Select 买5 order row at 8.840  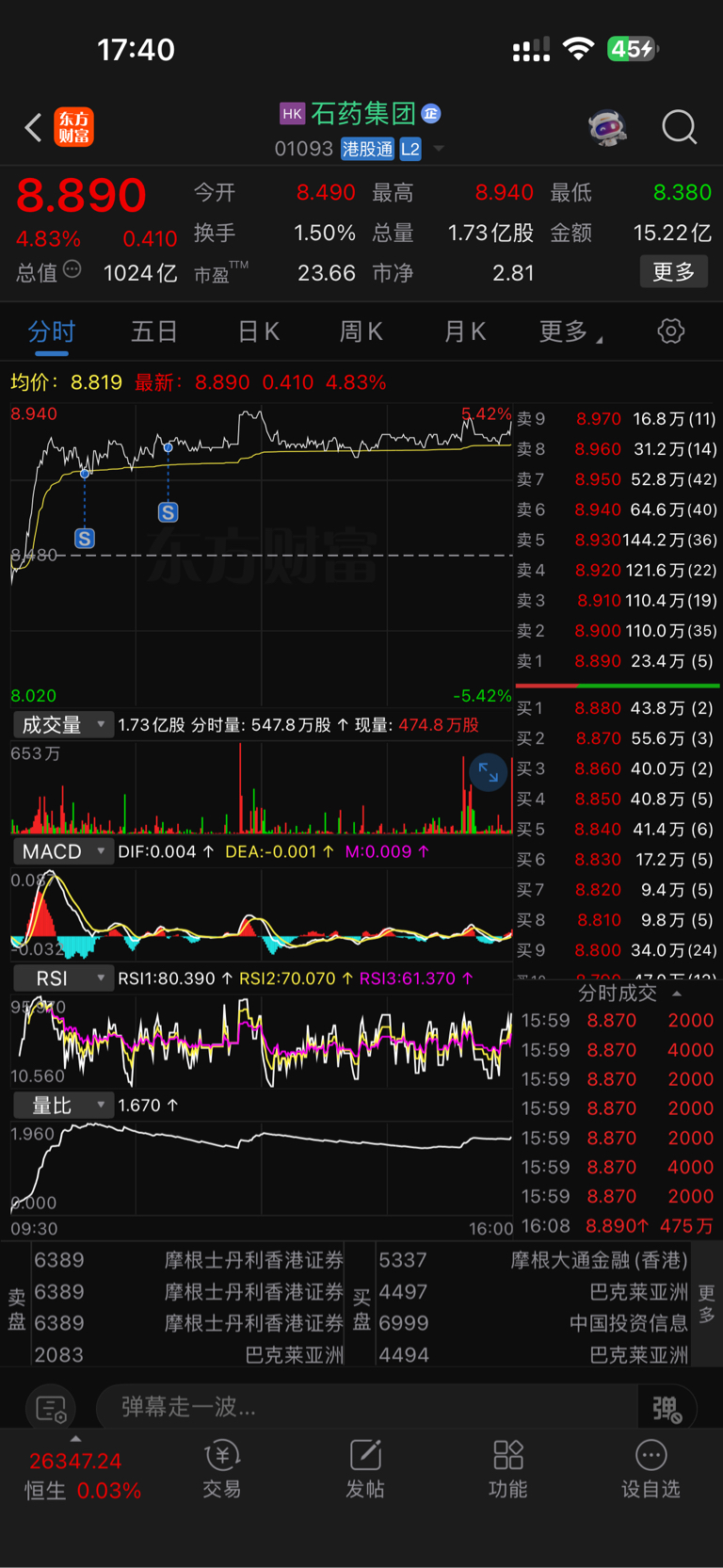617,830
